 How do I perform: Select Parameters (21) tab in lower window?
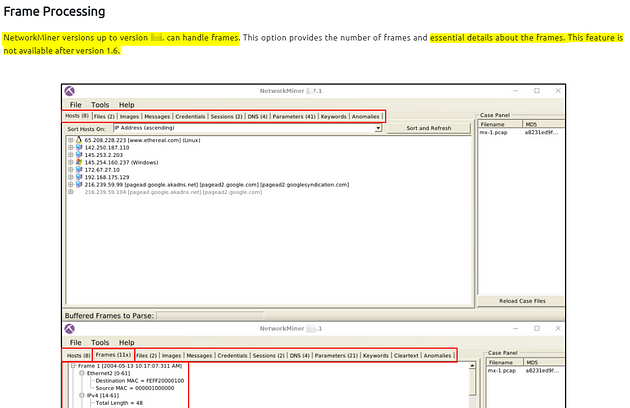point(336,356)
